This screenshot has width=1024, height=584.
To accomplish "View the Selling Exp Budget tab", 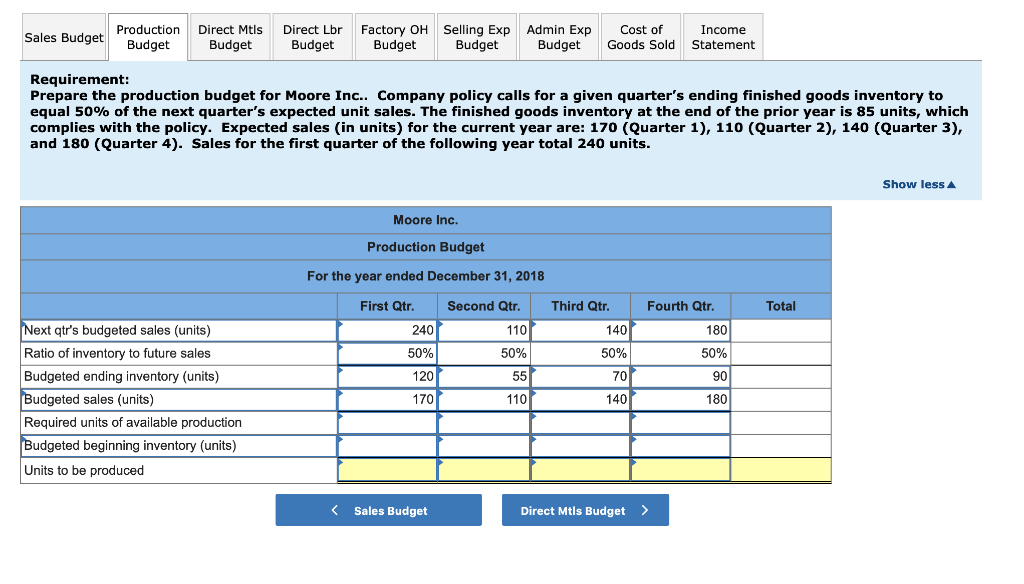I will (476, 37).
